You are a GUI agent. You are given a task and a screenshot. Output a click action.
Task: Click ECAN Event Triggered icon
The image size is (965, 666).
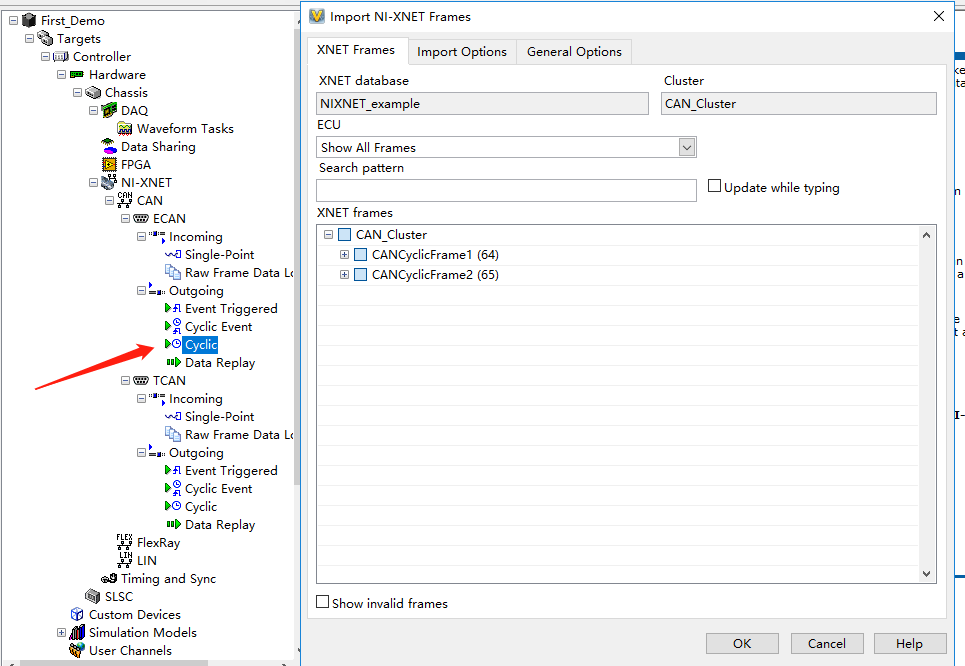click(173, 308)
